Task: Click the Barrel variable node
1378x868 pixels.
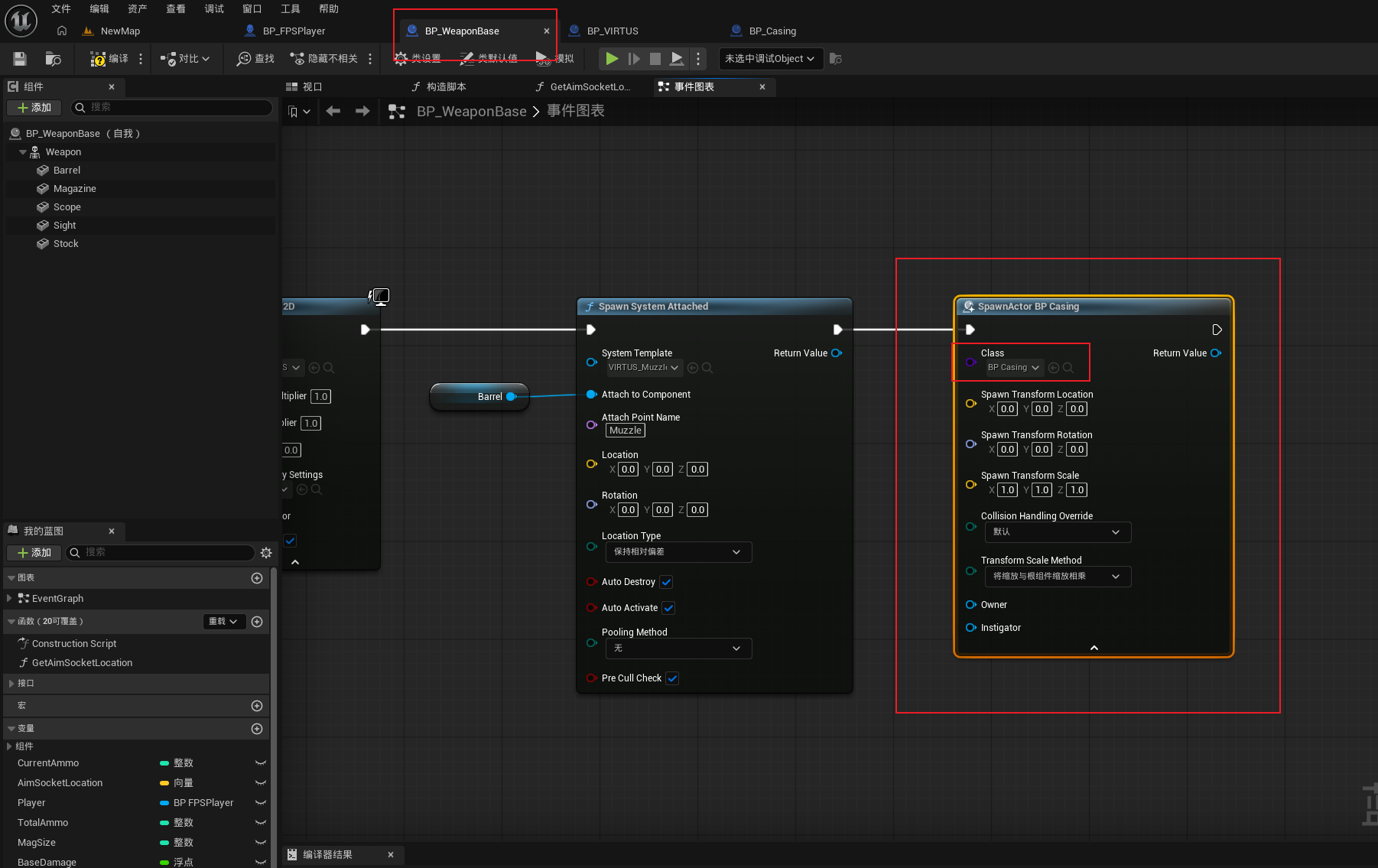Action: point(479,397)
